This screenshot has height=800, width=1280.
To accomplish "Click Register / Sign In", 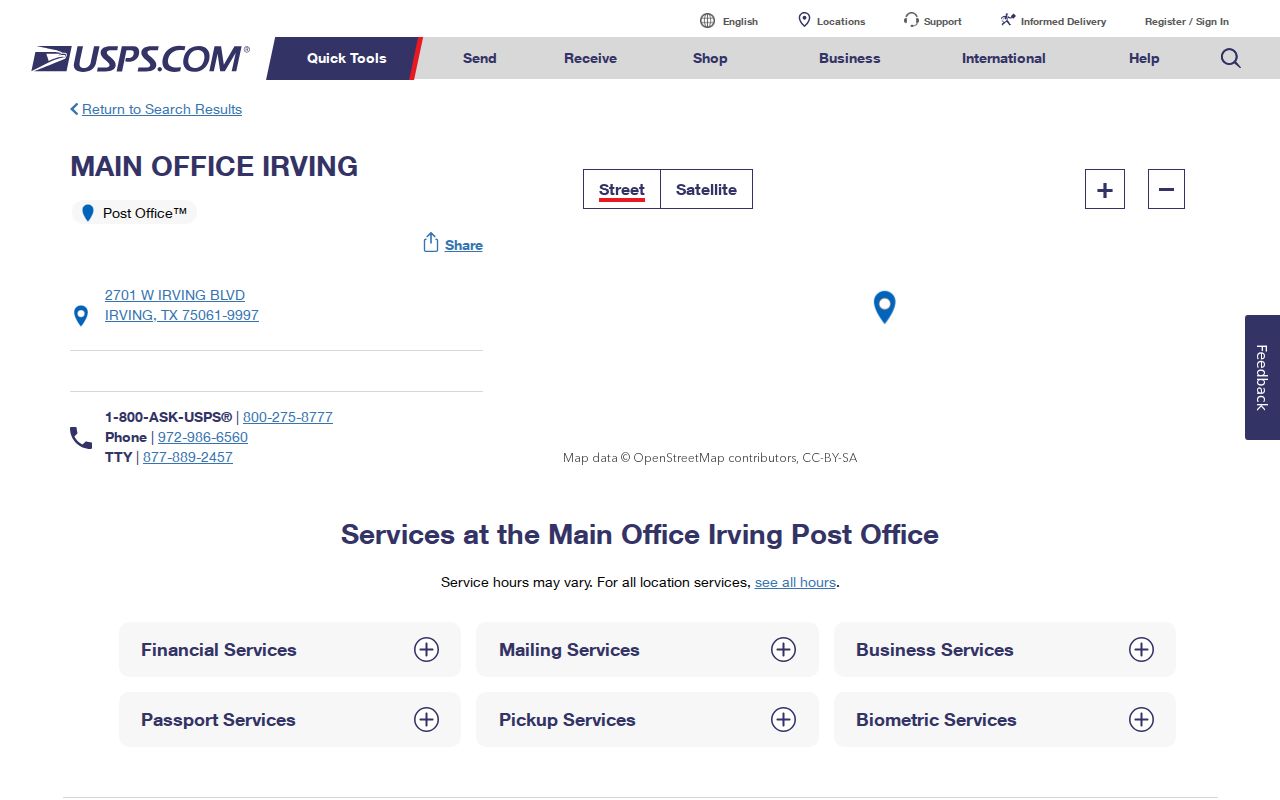I will 1187,21.
